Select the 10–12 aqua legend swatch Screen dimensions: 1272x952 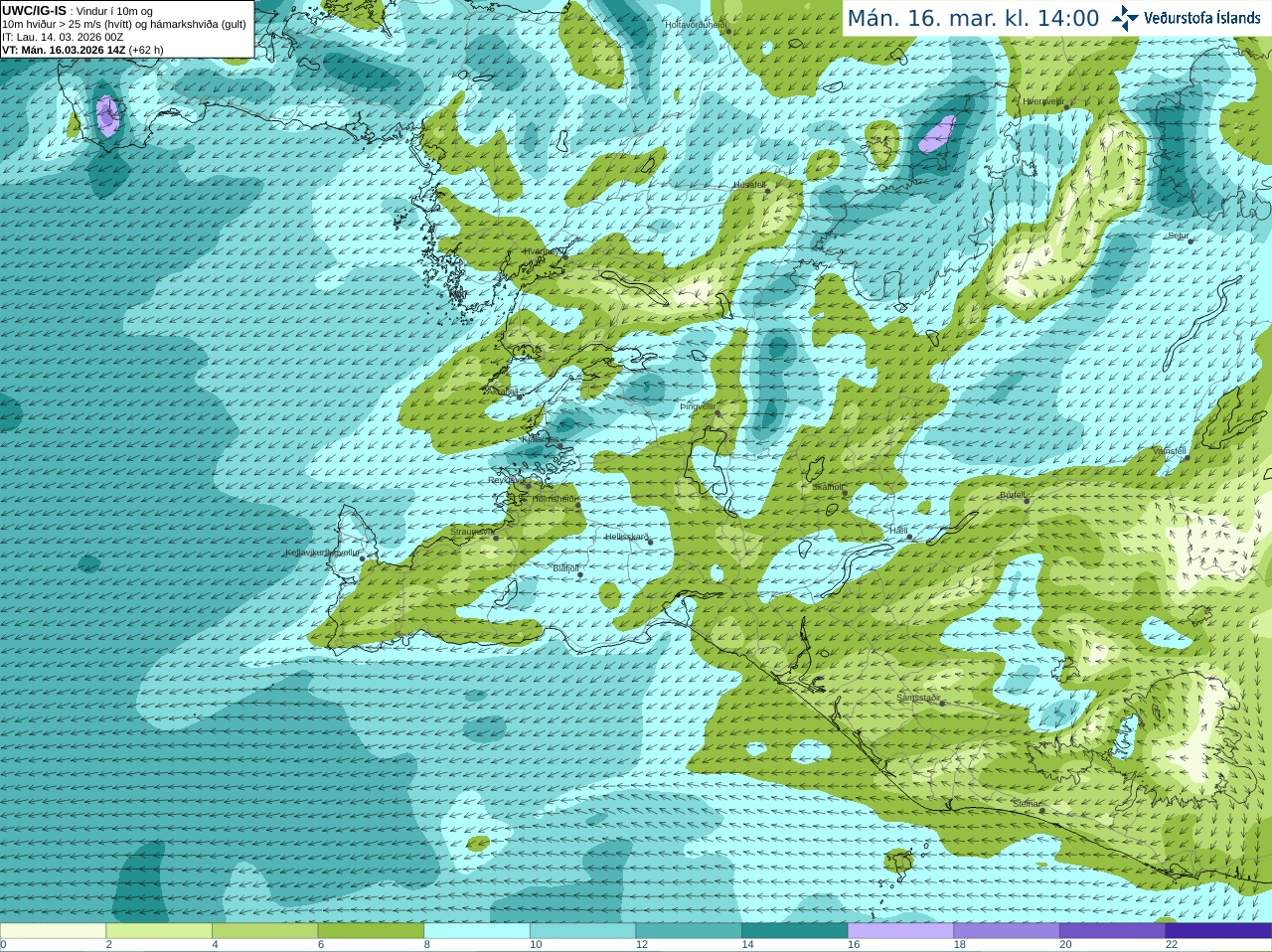[582, 931]
